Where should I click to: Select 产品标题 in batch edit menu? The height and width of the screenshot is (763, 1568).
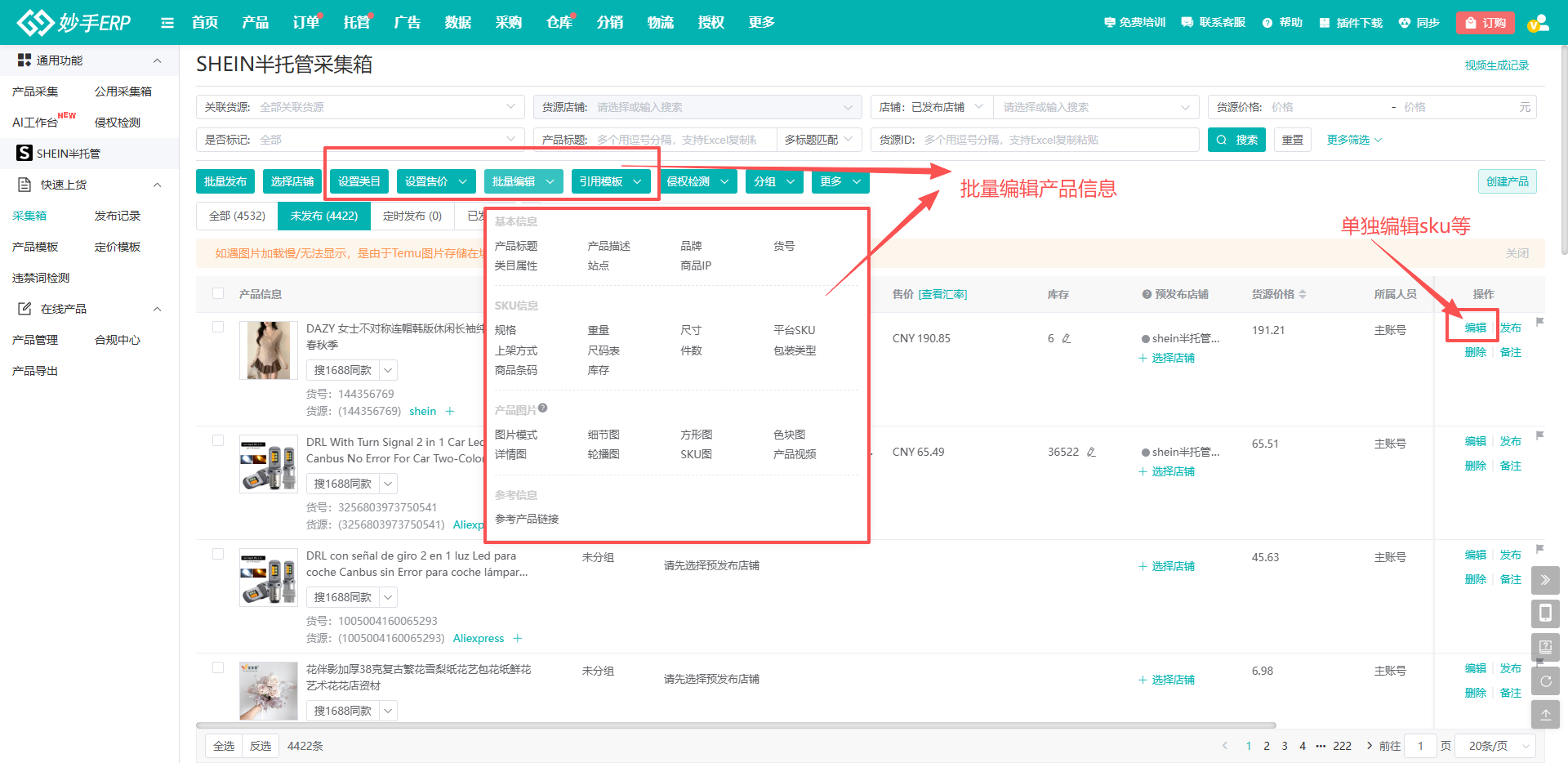516,246
